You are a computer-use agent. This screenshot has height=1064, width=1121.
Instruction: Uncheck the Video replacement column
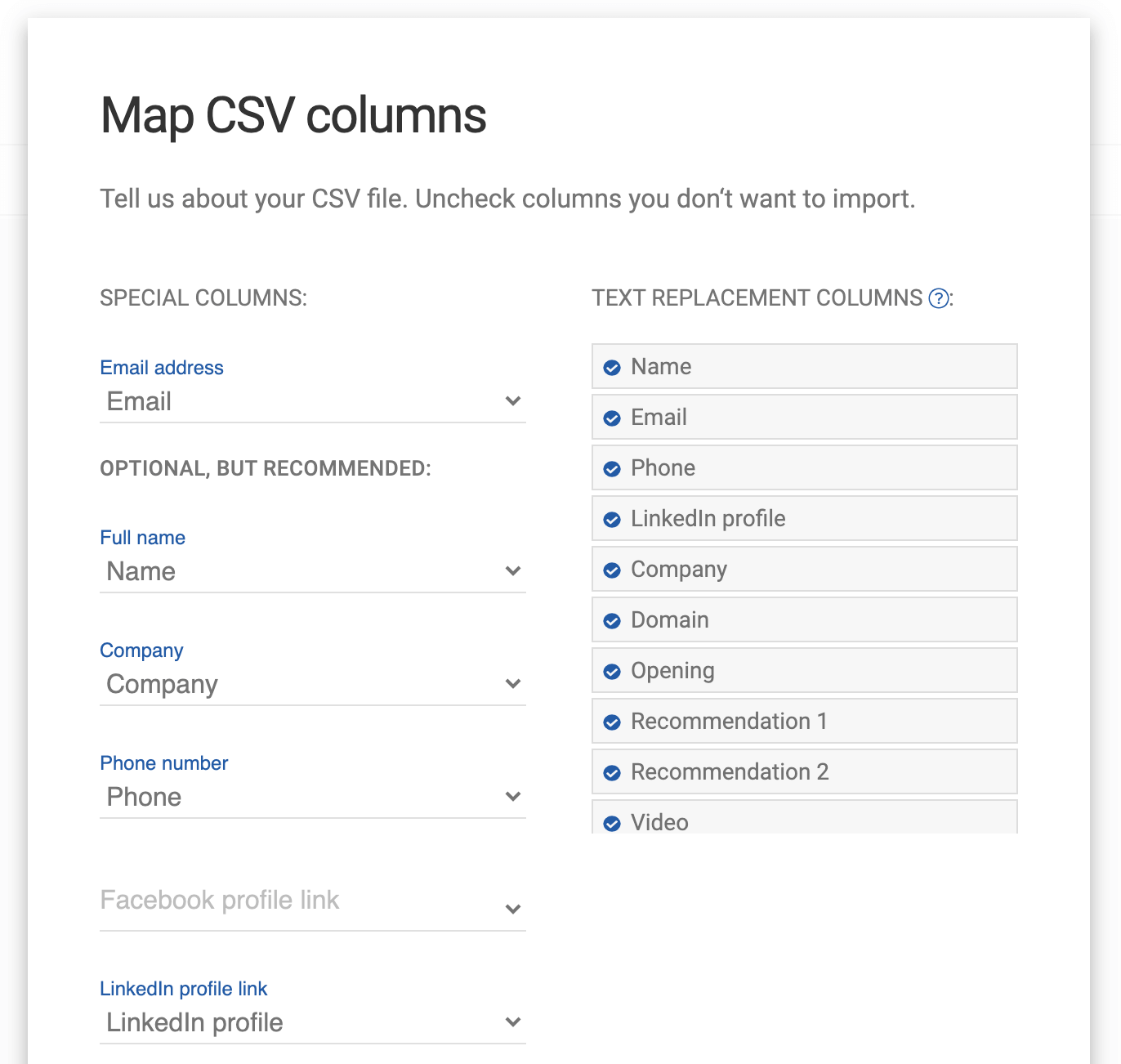pyautogui.click(x=612, y=823)
